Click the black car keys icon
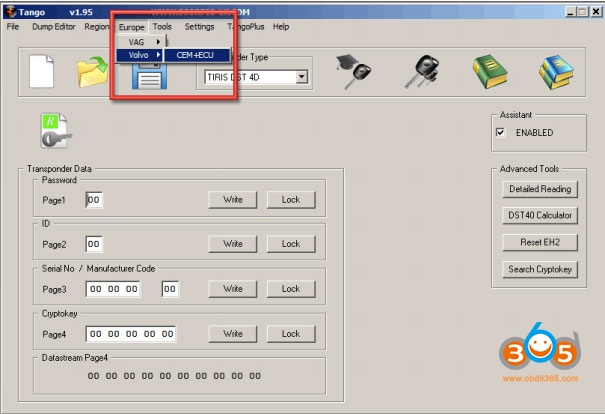605x414 pixels. tap(422, 72)
